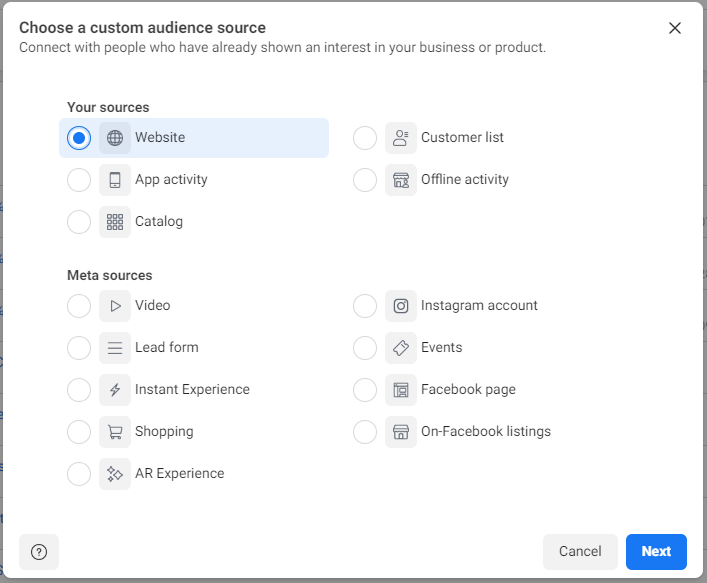
Task: Choose the Lead form radio button
Action: point(79,348)
